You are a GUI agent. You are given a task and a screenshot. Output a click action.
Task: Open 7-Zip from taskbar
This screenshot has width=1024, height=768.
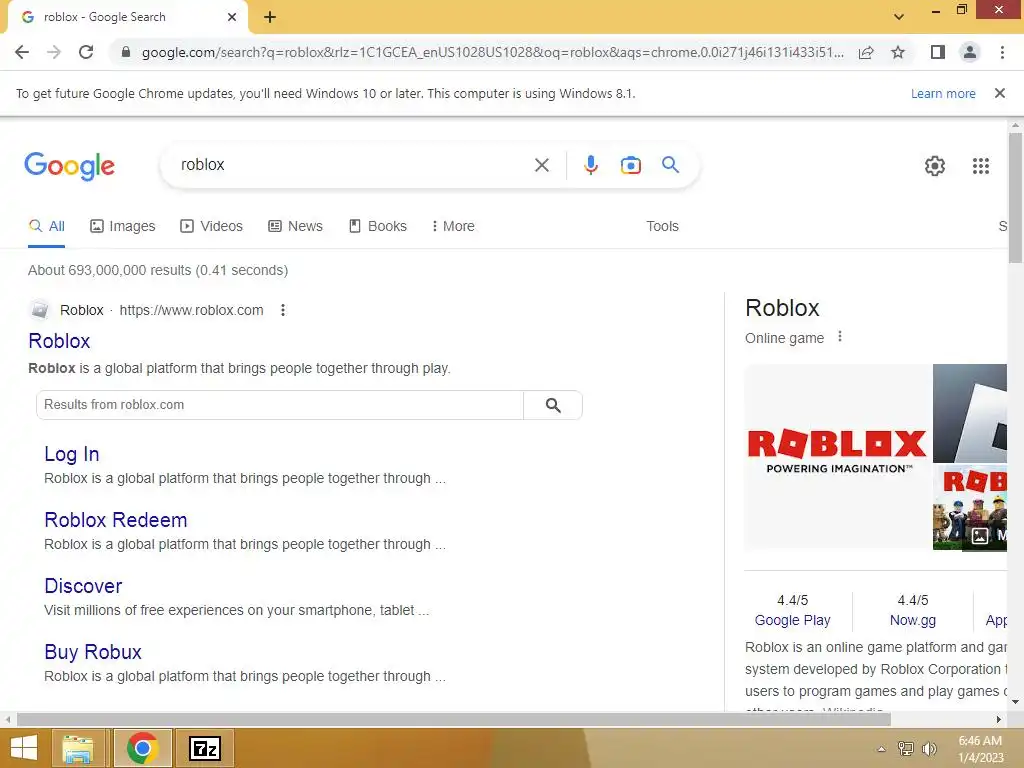click(205, 748)
